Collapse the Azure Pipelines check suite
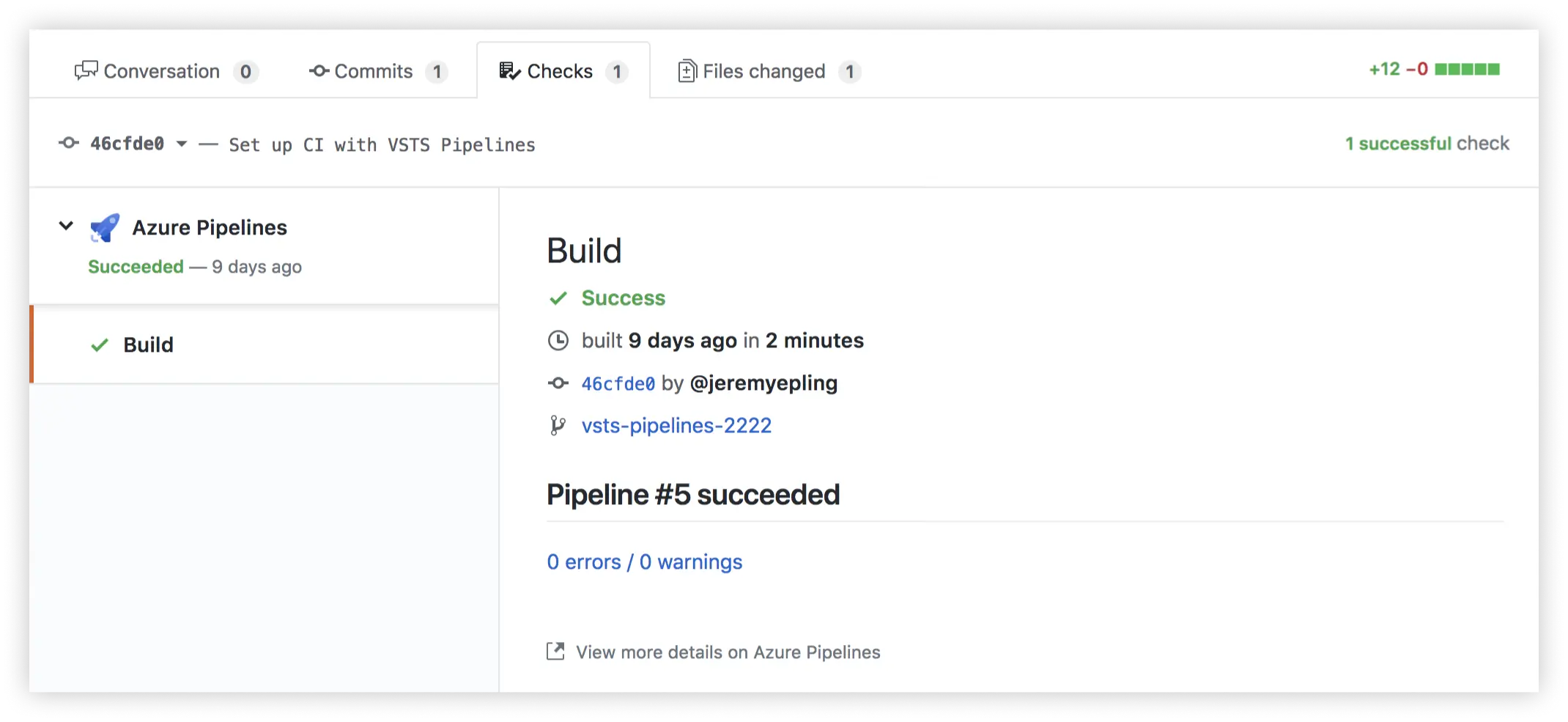This screenshot has height=722, width=1568. click(66, 226)
